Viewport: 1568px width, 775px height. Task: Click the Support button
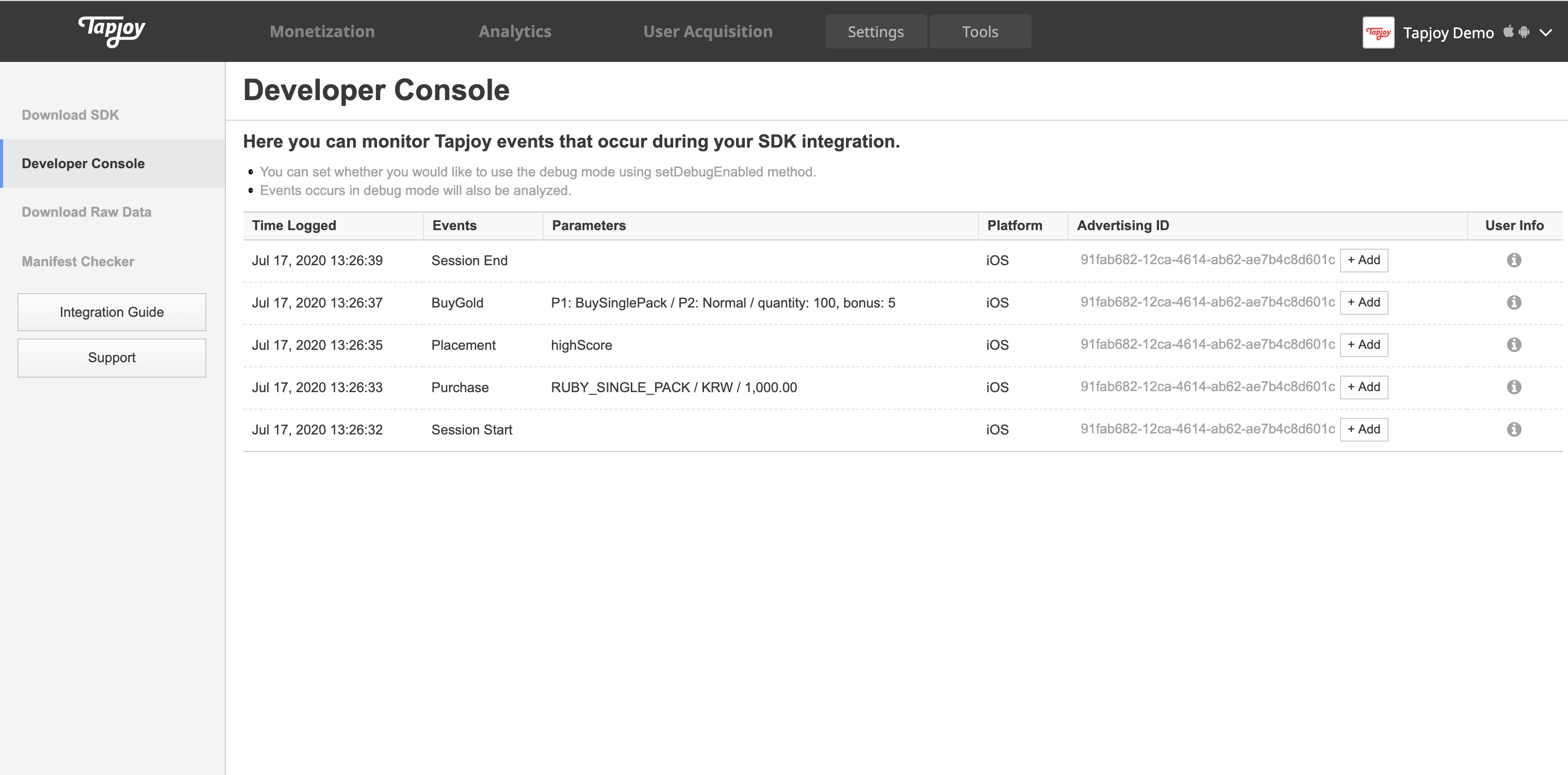[112, 358]
